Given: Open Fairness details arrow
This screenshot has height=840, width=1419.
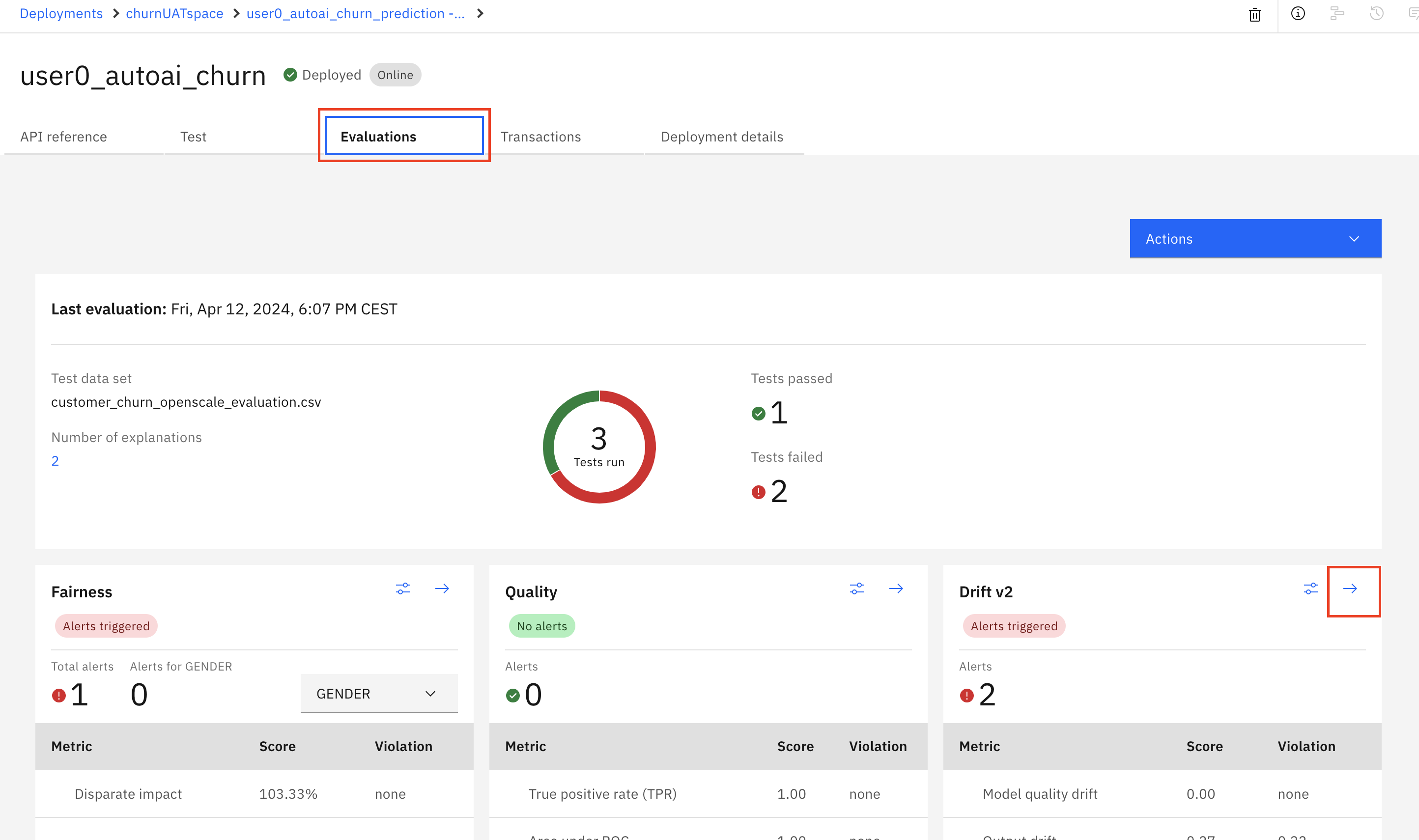Looking at the screenshot, I should [442, 588].
